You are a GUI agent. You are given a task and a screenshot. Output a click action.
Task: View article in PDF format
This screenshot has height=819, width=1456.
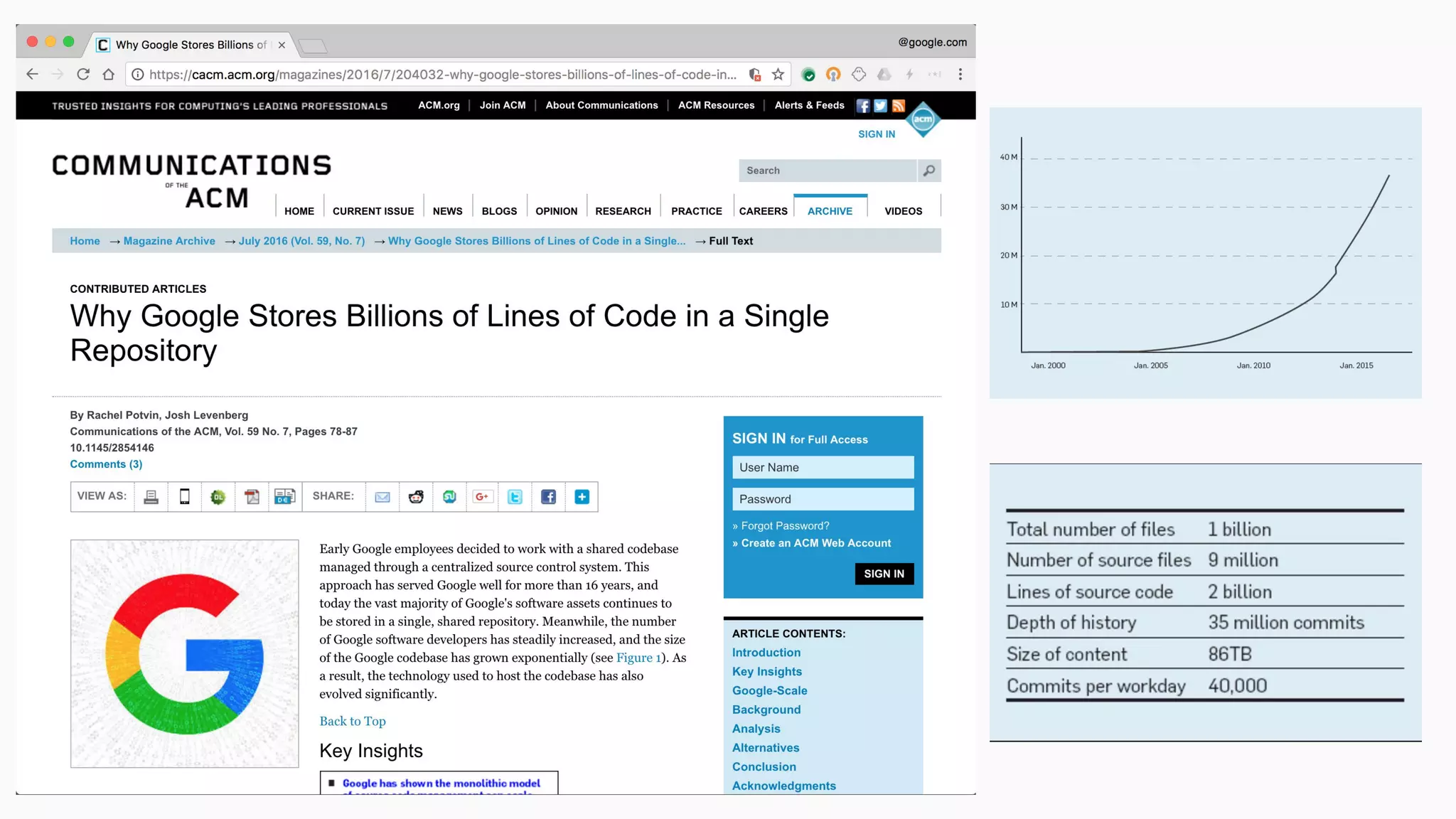pos(252,497)
